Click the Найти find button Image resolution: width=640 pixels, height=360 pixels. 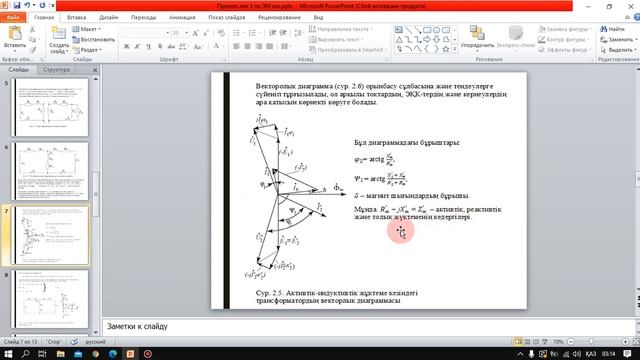pyautogui.click(x=613, y=29)
